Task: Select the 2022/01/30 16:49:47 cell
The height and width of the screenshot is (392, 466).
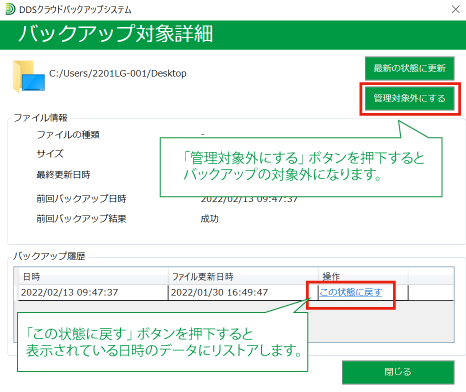Action: click(243, 292)
